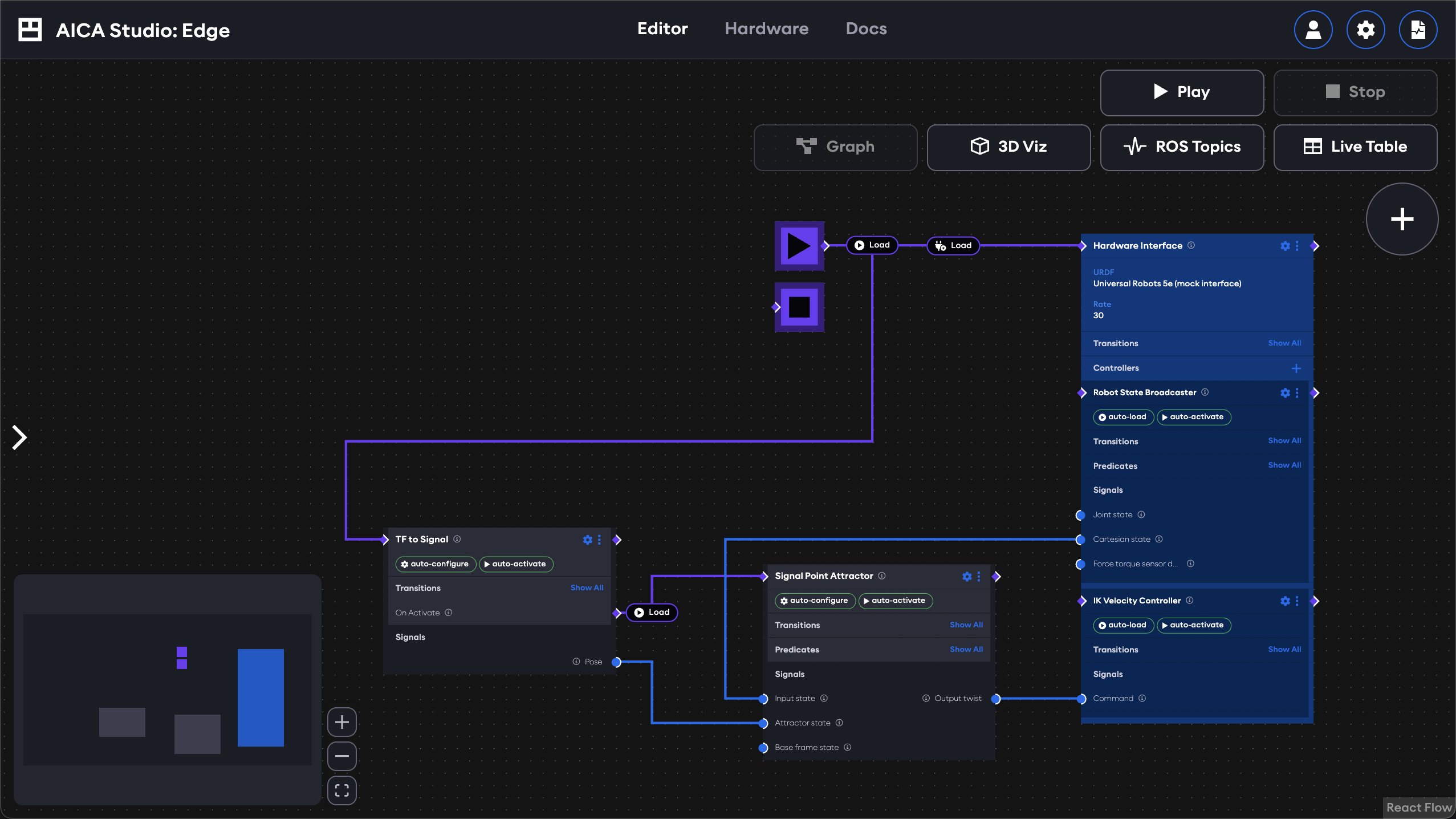Start the application with Play

1182,92
